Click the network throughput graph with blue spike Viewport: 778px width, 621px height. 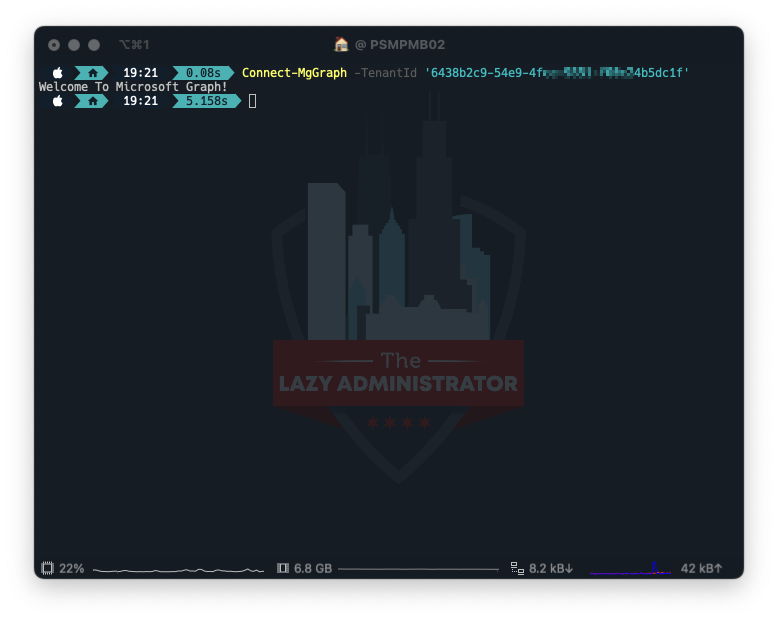point(630,568)
